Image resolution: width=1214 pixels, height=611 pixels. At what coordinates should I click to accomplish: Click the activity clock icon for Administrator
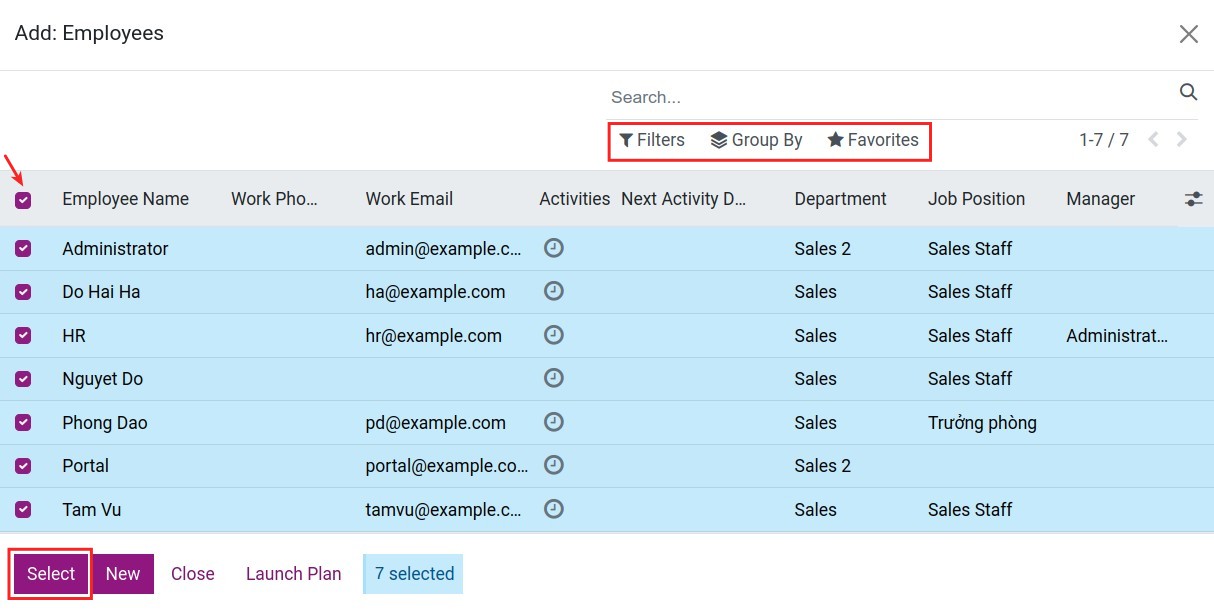point(554,248)
